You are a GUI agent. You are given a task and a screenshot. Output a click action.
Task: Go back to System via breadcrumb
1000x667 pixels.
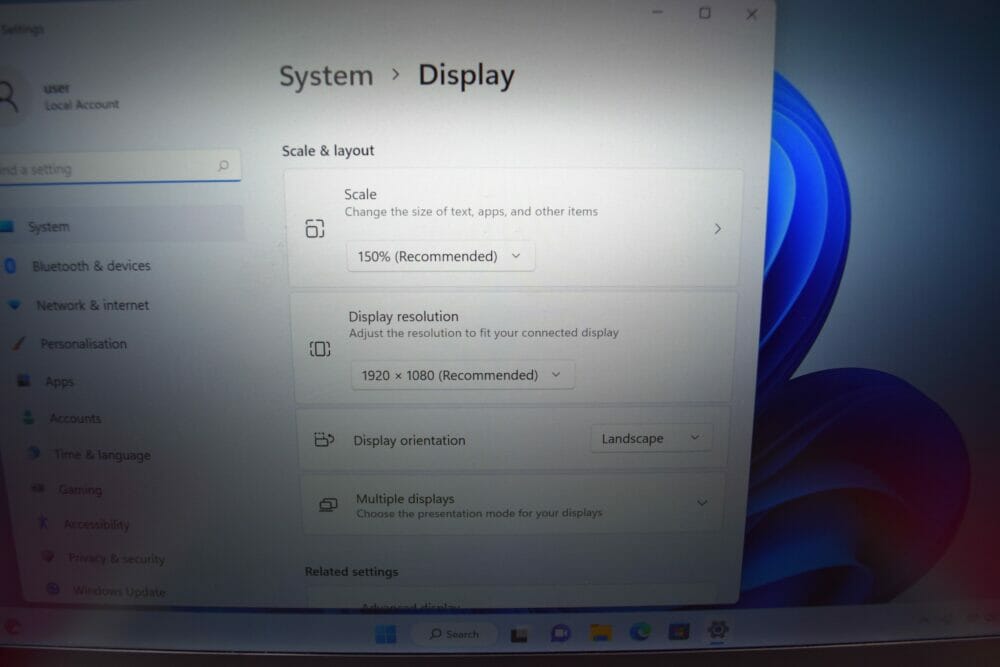326,77
